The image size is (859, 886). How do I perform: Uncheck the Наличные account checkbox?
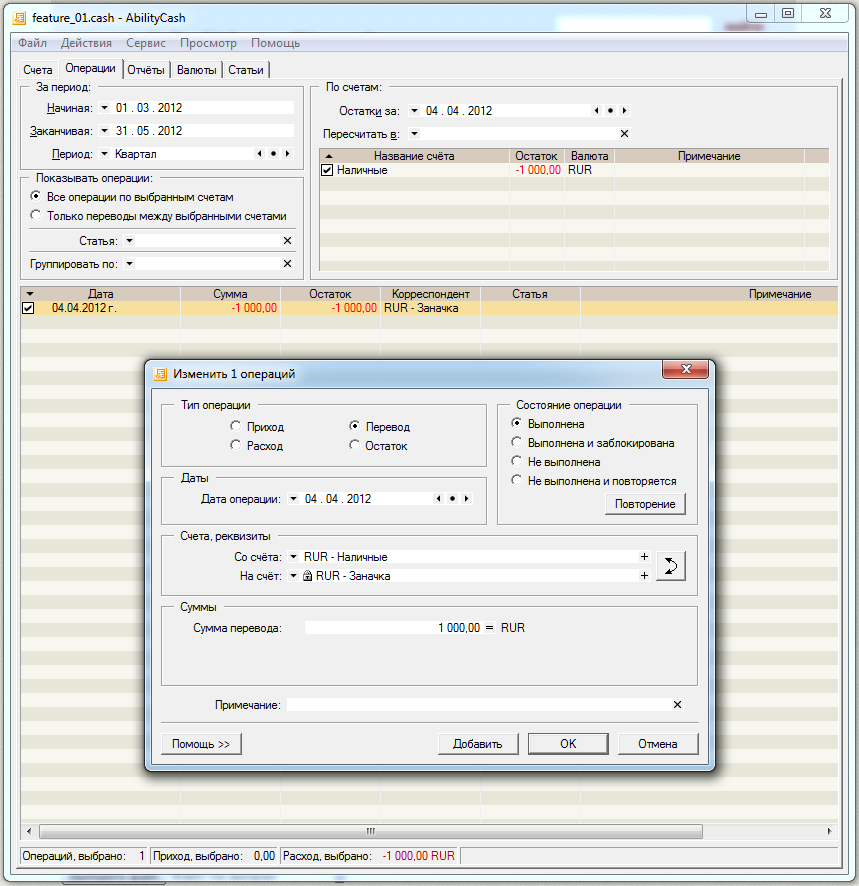[x=327, y=171]
